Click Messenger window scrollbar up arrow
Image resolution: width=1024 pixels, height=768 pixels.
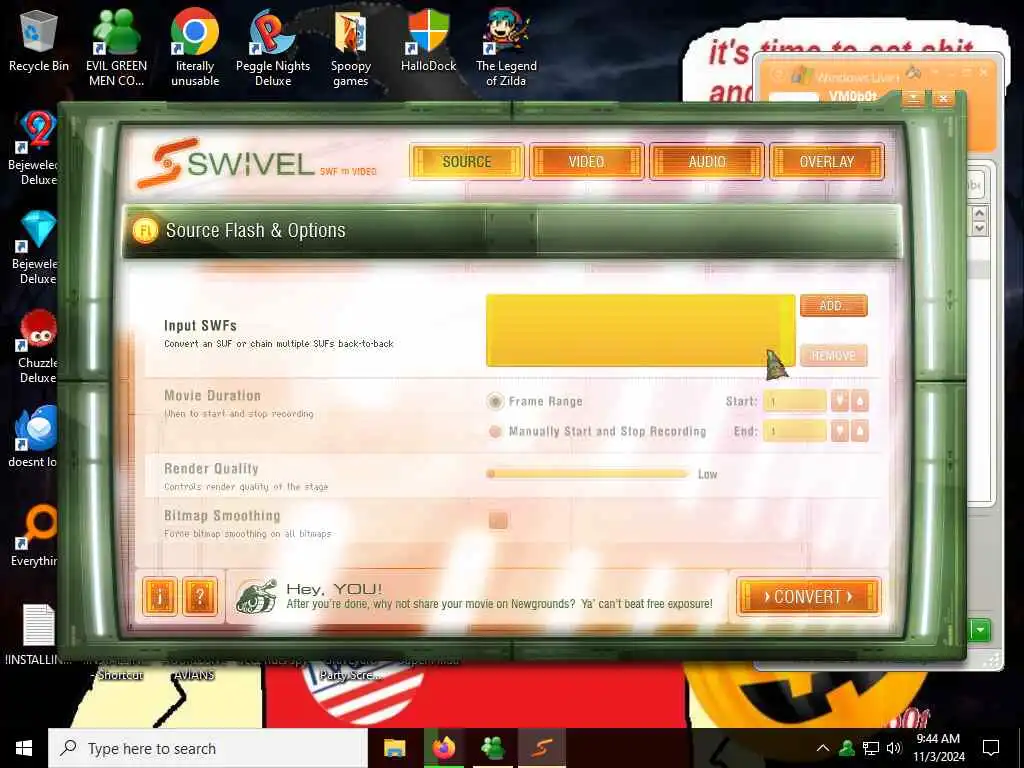[979, 214]
